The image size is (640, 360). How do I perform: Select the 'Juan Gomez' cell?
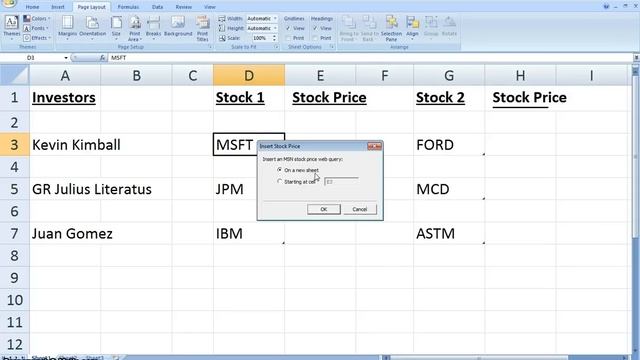(x=65, y=233)
